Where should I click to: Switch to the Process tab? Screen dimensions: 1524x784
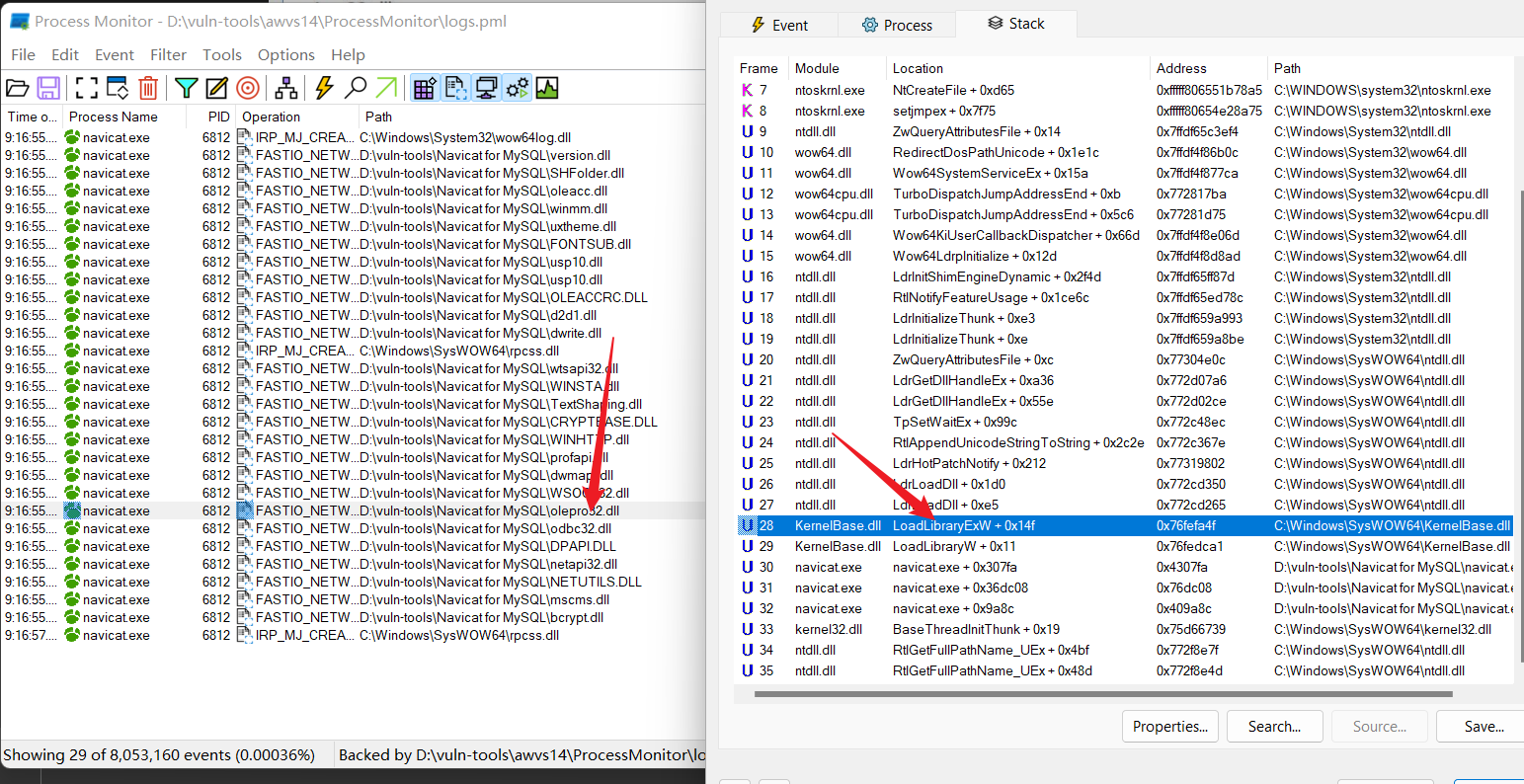[896, 26]
